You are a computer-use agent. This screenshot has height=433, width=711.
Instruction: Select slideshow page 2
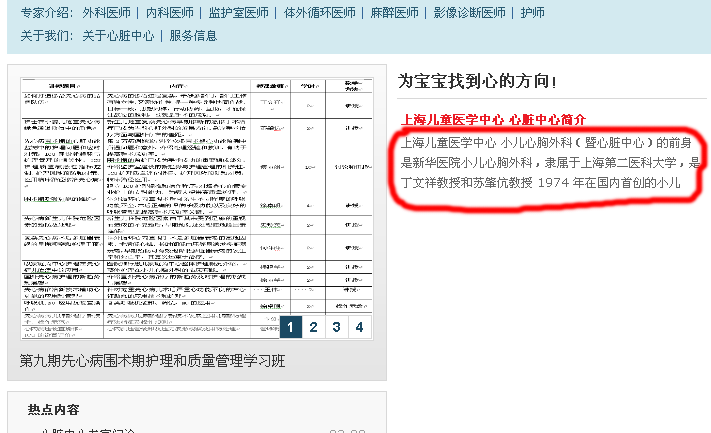(313, 327)
